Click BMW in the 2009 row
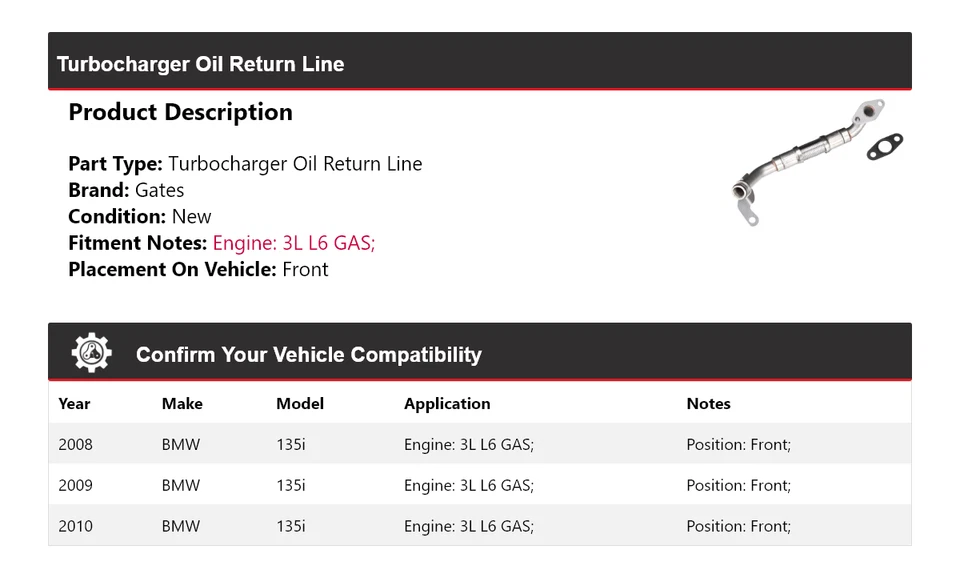The height and width of the screenshot is (578, 960). coord(181,485)
